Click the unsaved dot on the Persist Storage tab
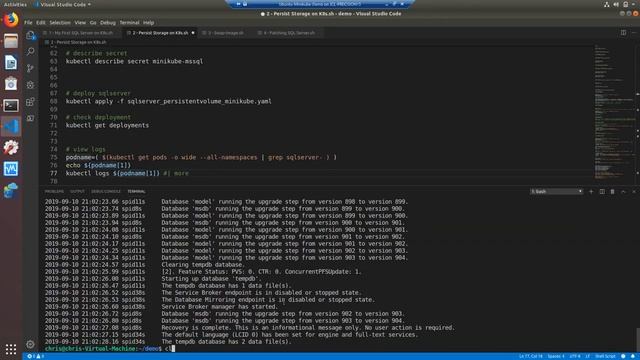Screen dimensions: 640x360 [x=193, y=33]
